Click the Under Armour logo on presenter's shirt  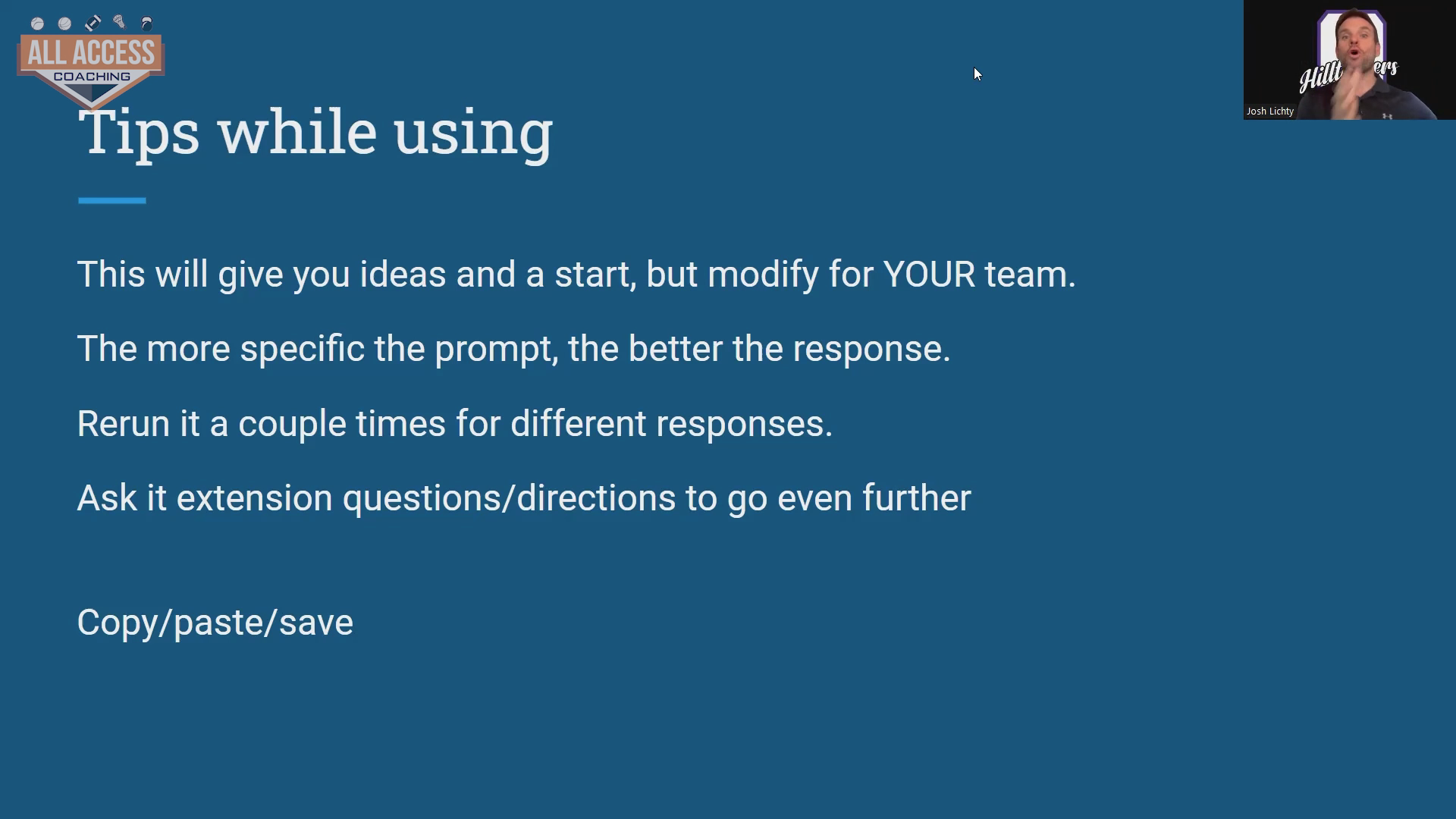point(1387,116)
